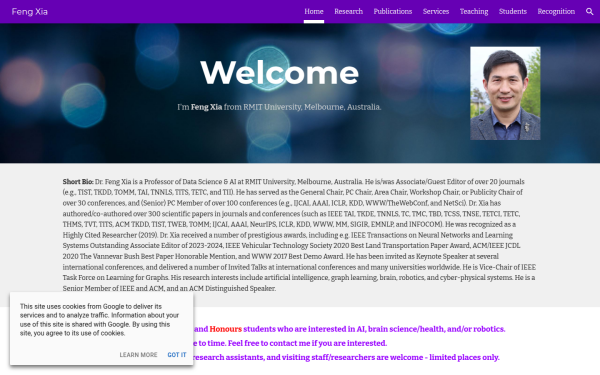This screenshot has width=600, height=375.
Task: Click the Welcome heading
Action: 279,73
